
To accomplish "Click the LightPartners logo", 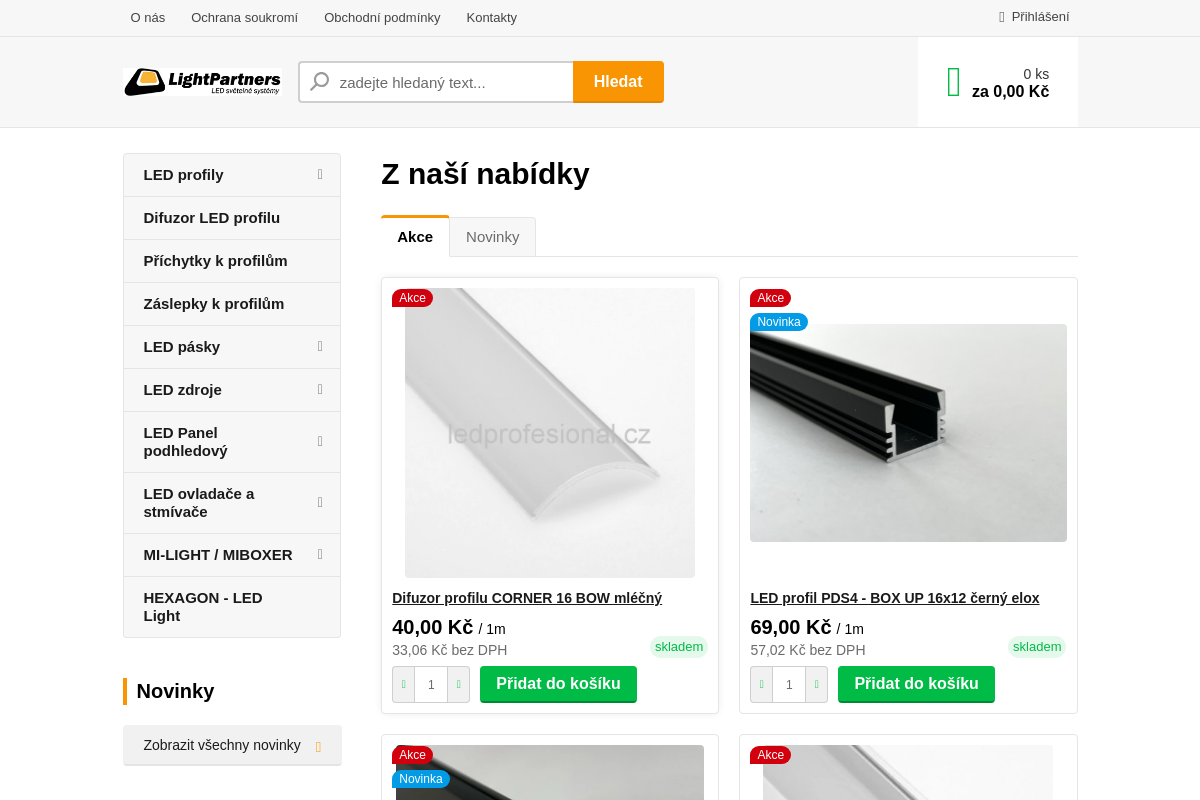I will 202,82.
